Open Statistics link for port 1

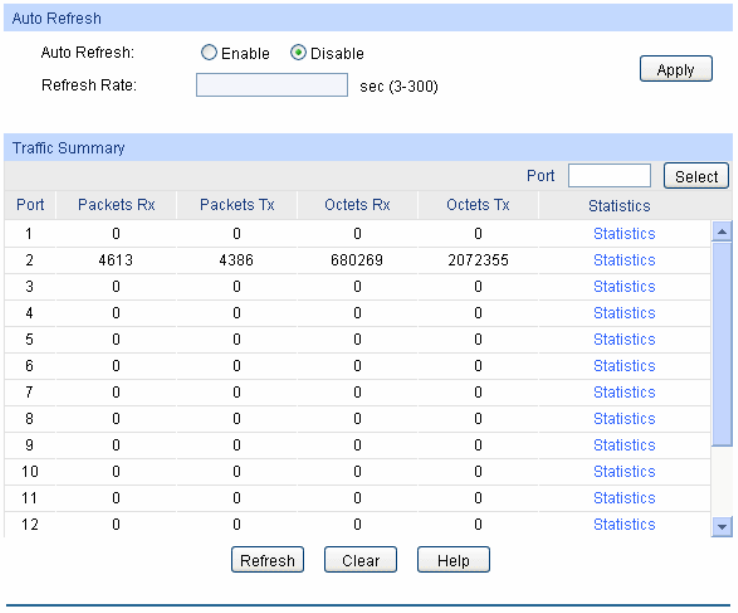point(624,234)
